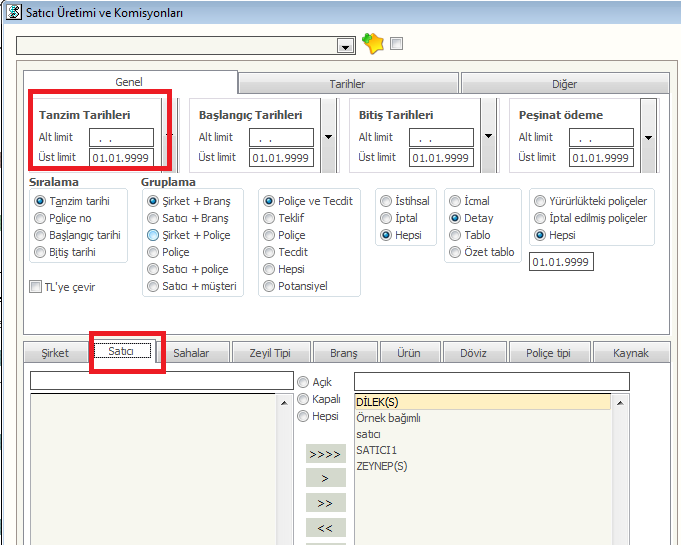Switch to the Tarihler tab

(347, 84)
